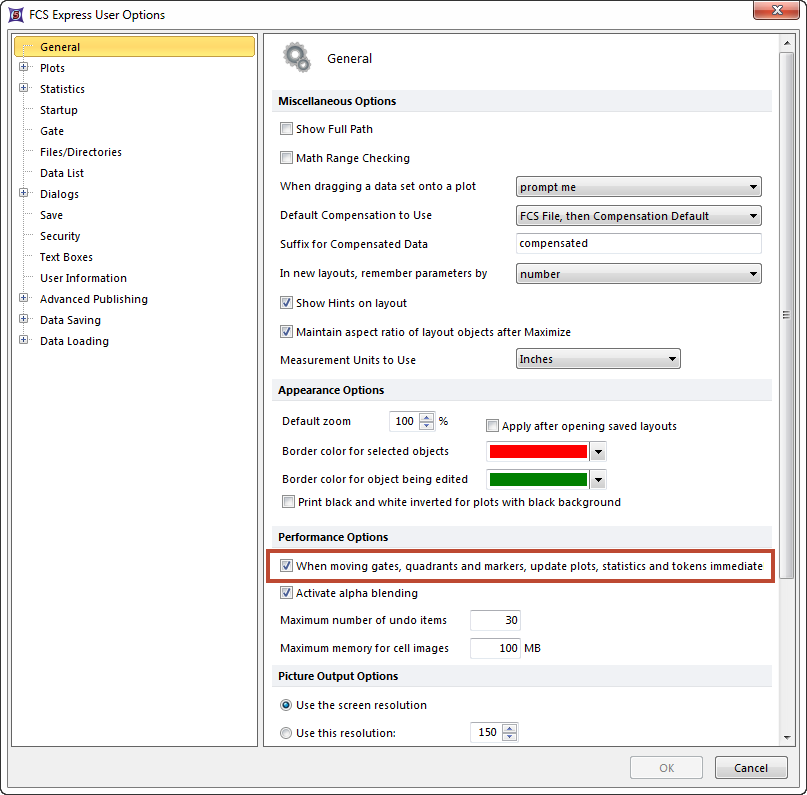Select Gate in the options tree
Viewport: 807px width, 795px height.
tap(52, 131)
